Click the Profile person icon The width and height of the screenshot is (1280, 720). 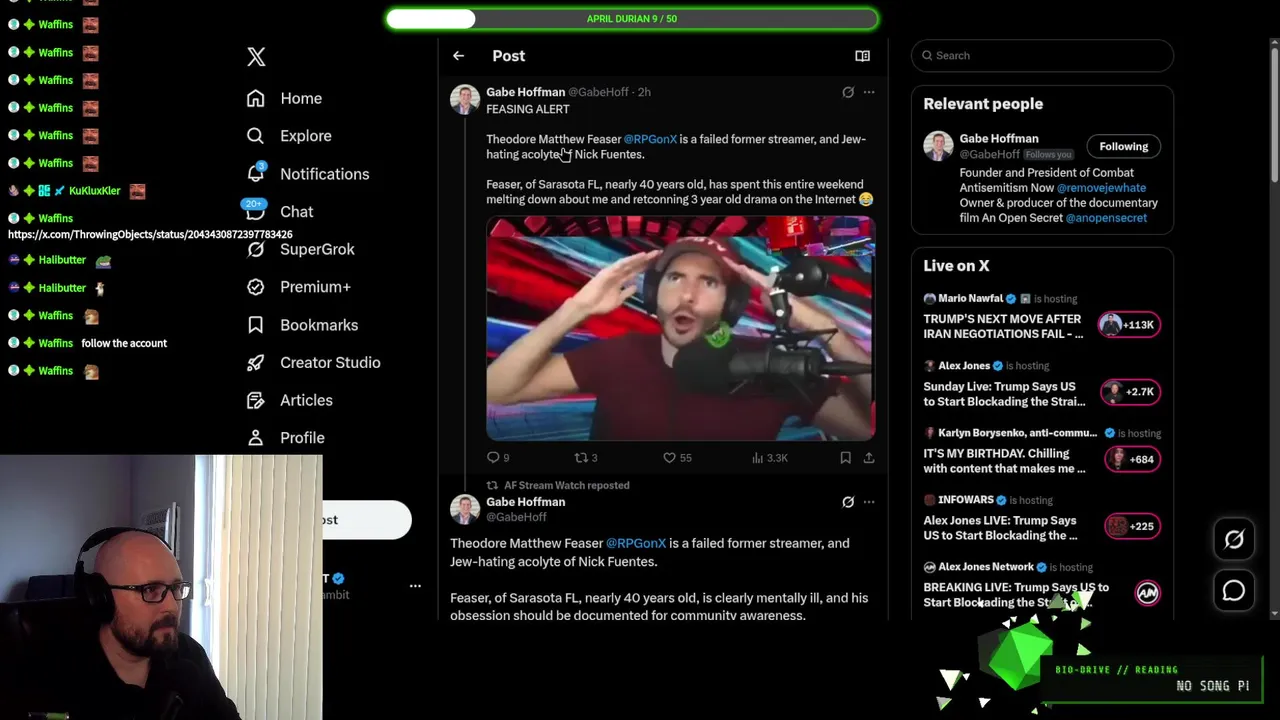(x=256, y=438)
